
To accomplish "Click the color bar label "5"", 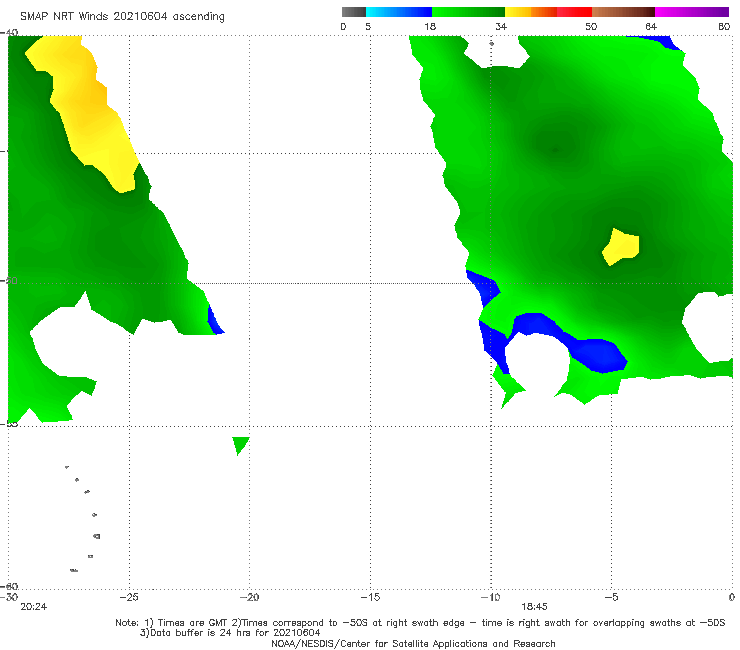I will (x=368, y=27).
